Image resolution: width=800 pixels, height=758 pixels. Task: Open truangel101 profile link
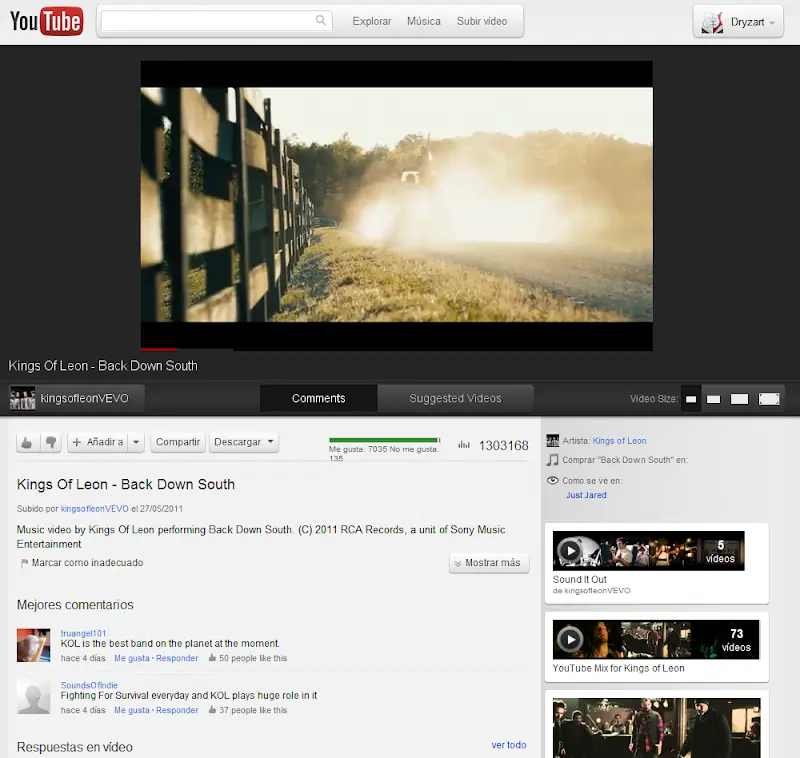[83, 633]
